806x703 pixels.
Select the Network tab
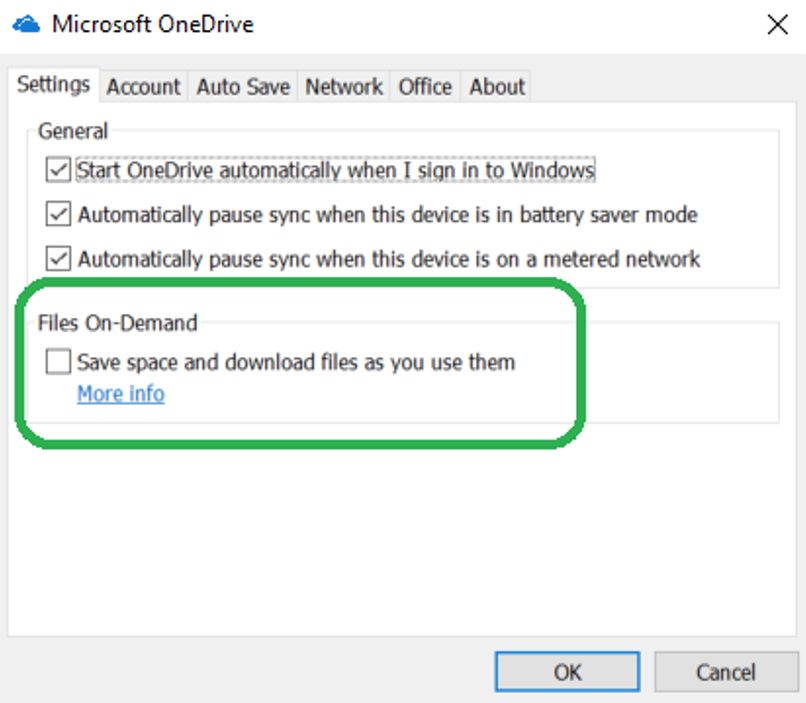click(x=344, y=87)
